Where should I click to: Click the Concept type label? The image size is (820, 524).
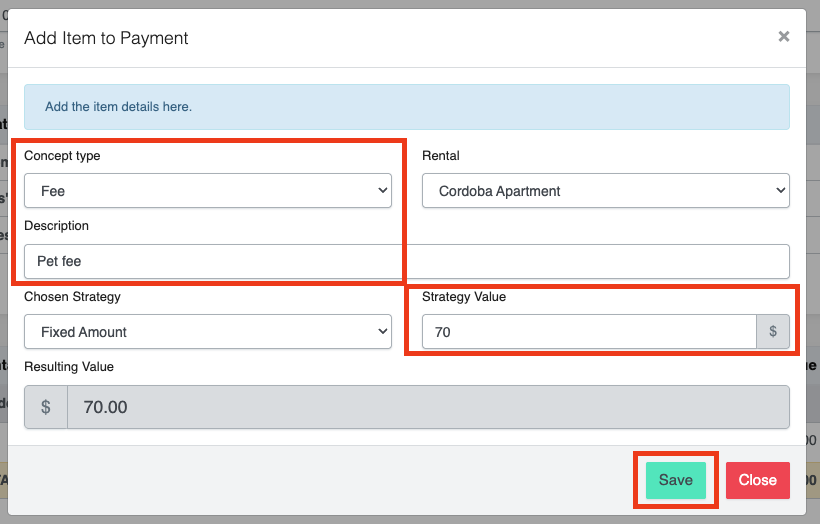62,156
